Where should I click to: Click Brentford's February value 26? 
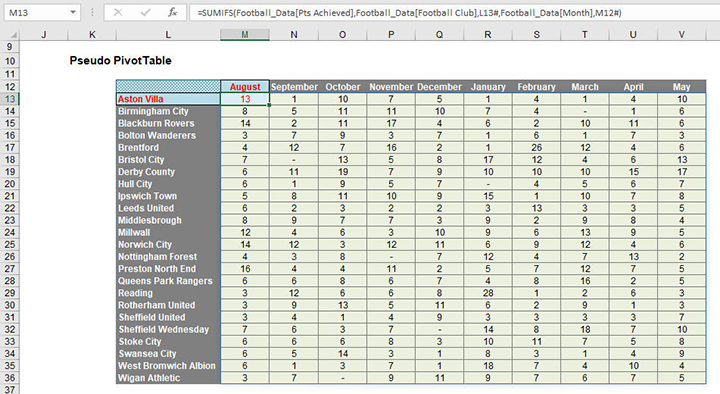[536, 147]
